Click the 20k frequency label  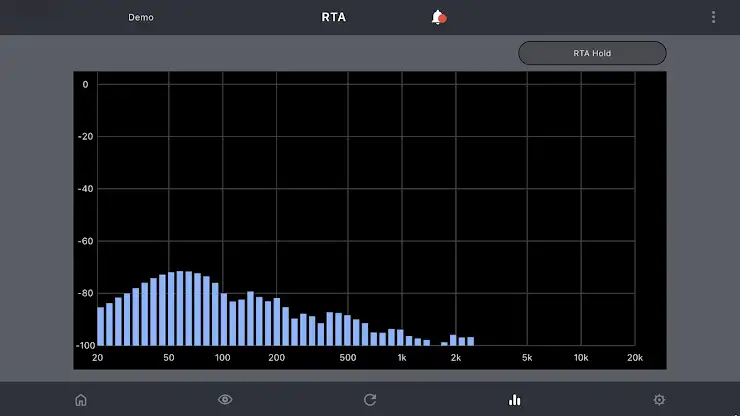click(635, 358)
